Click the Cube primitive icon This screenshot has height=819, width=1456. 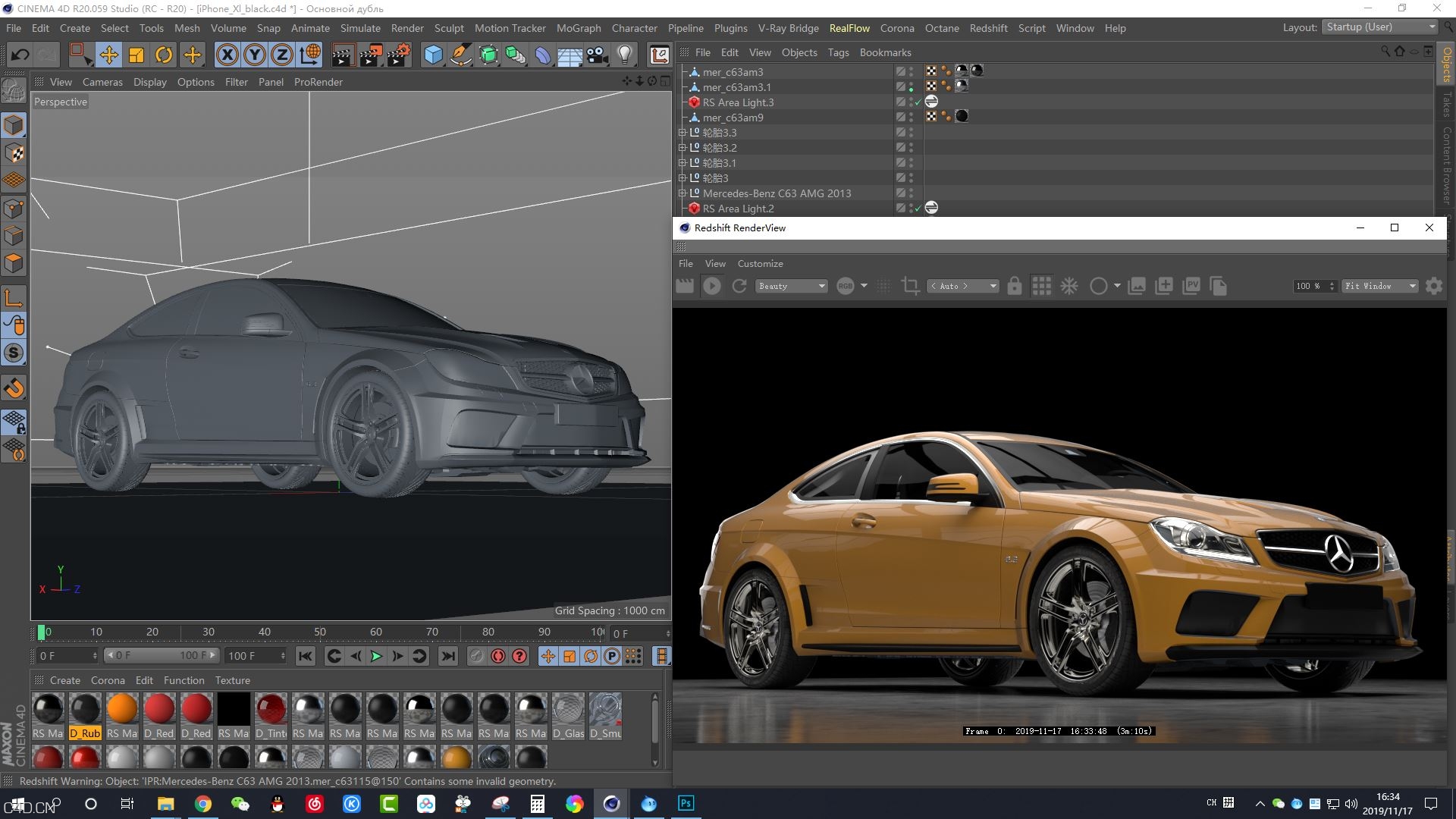click(433, 55)
